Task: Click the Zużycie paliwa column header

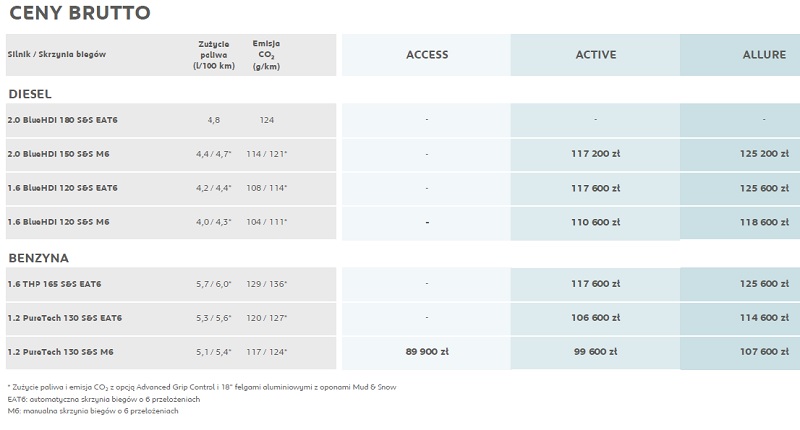Action: [x=214, y=55]
